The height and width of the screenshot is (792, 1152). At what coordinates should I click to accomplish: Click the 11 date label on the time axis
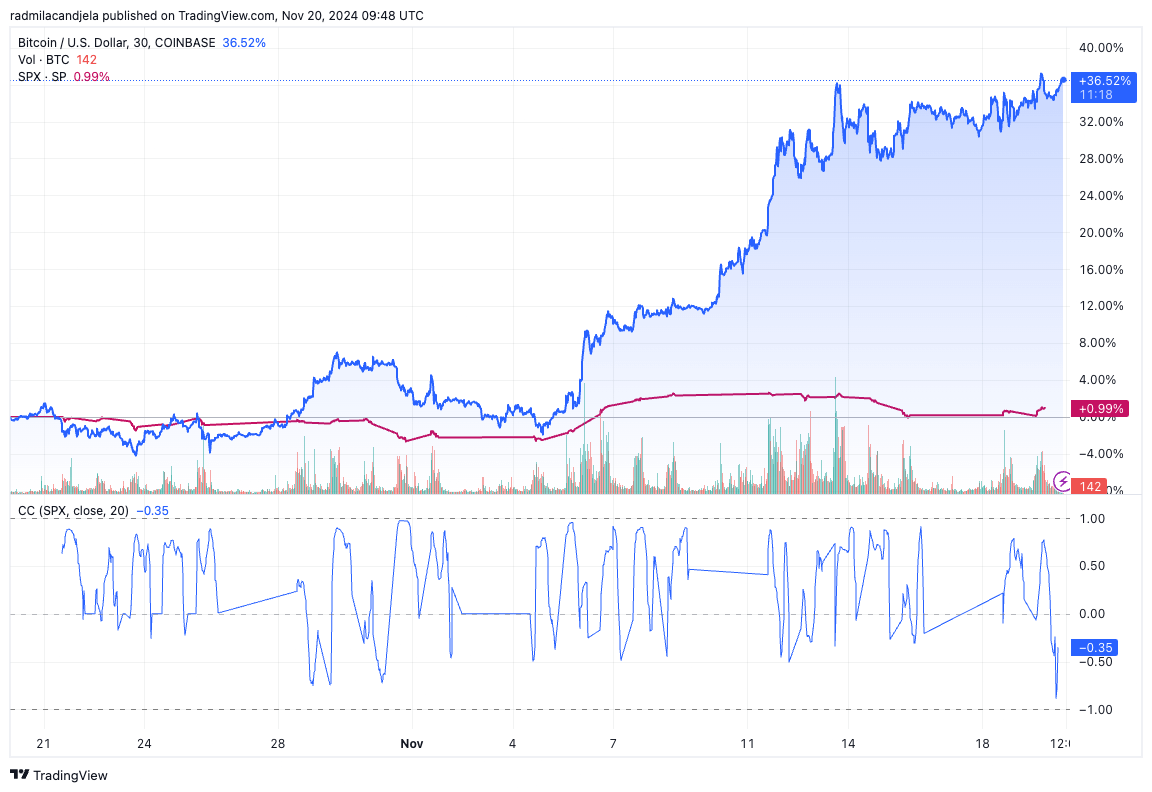[747, 744]
